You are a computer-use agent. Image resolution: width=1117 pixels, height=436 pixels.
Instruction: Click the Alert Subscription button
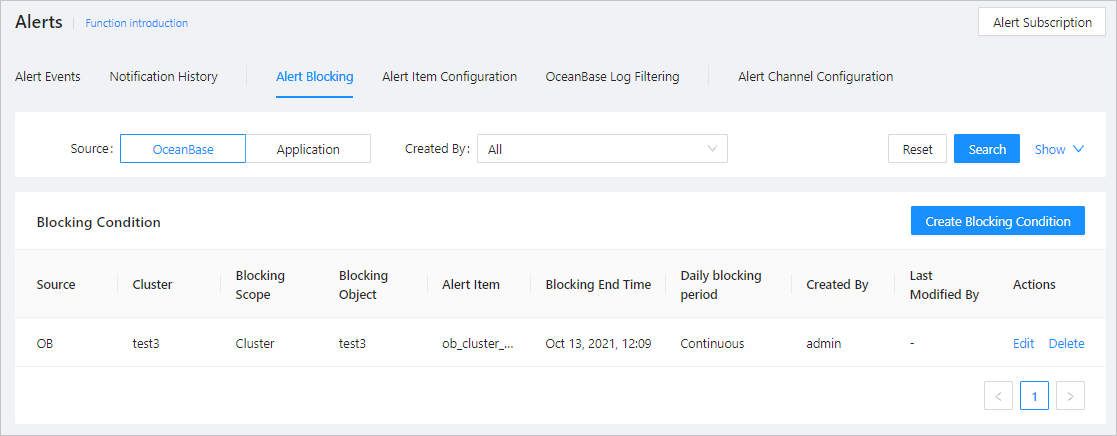(x=1041, y=23)
